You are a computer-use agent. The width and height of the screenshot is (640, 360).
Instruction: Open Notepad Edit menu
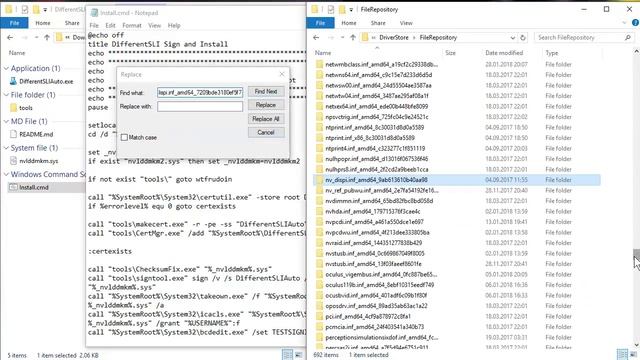click(x=110, y=25)
